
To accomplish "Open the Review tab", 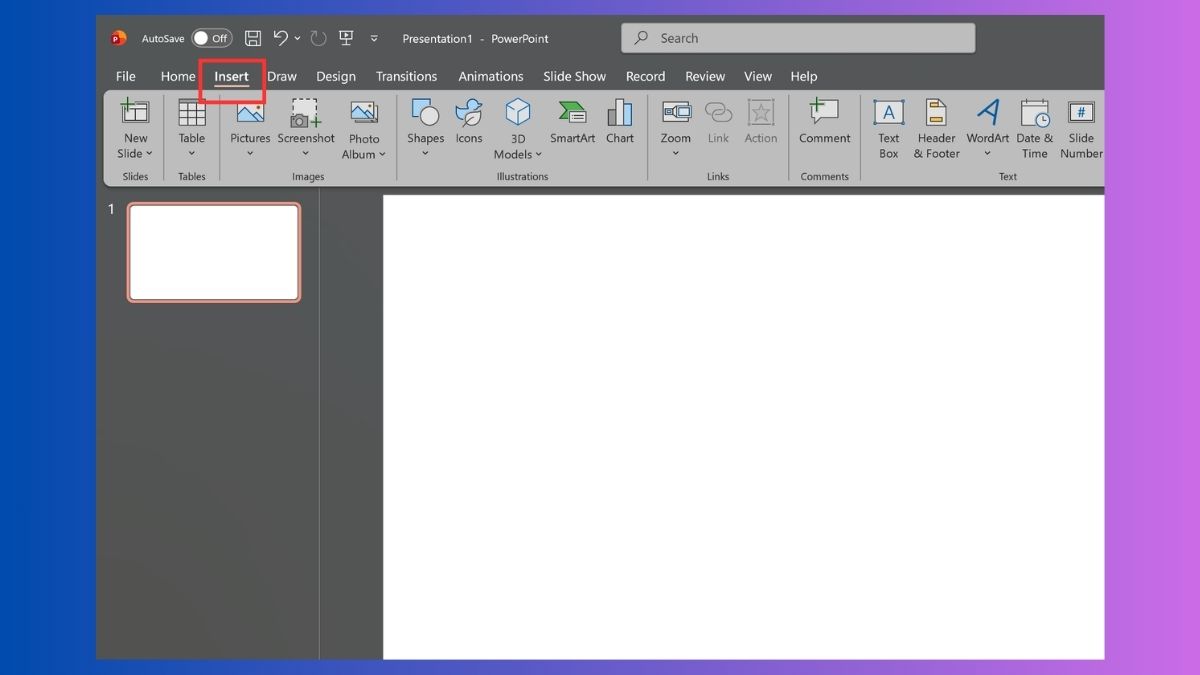I will 705,76.
